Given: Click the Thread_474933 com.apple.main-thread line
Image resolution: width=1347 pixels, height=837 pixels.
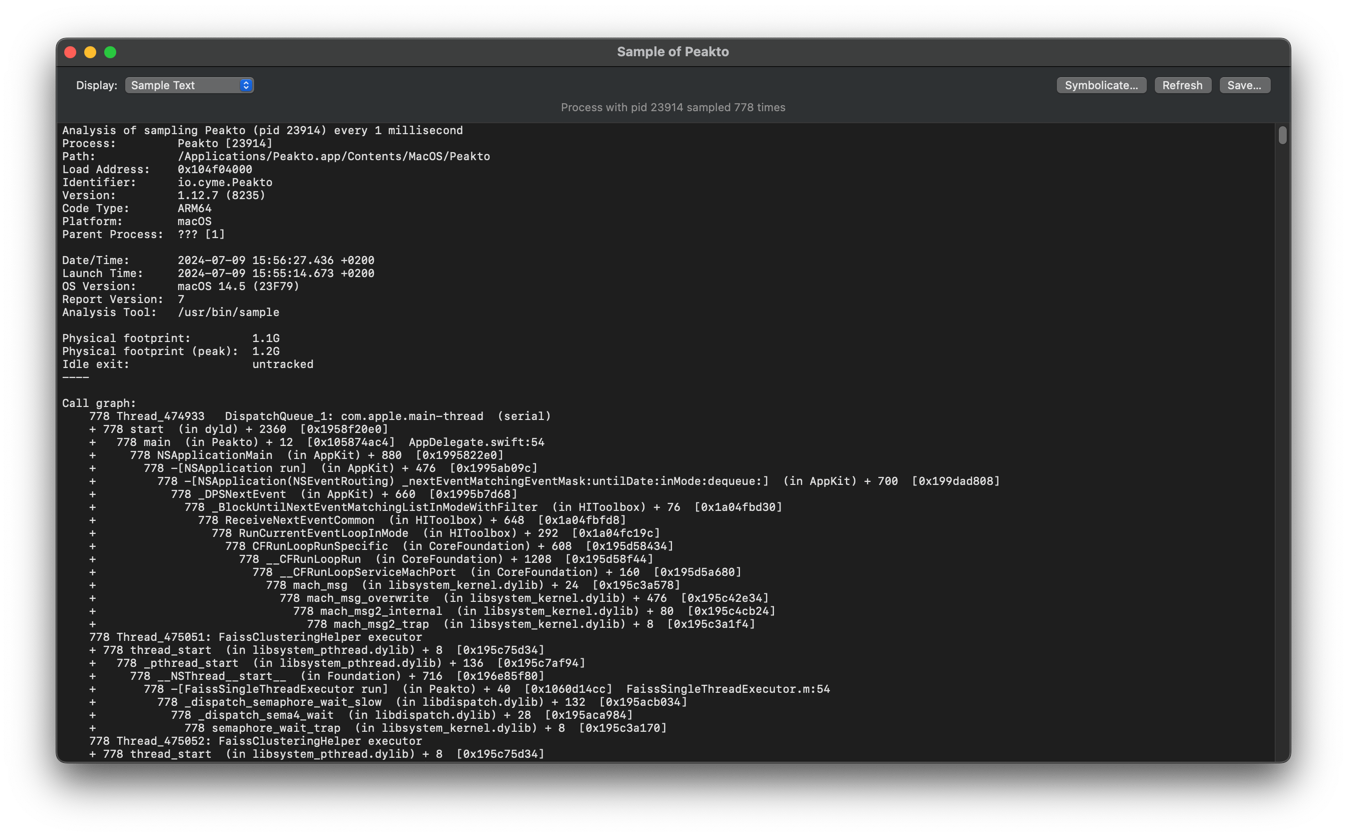Looking at the screenshot, I should pos(320,416).
